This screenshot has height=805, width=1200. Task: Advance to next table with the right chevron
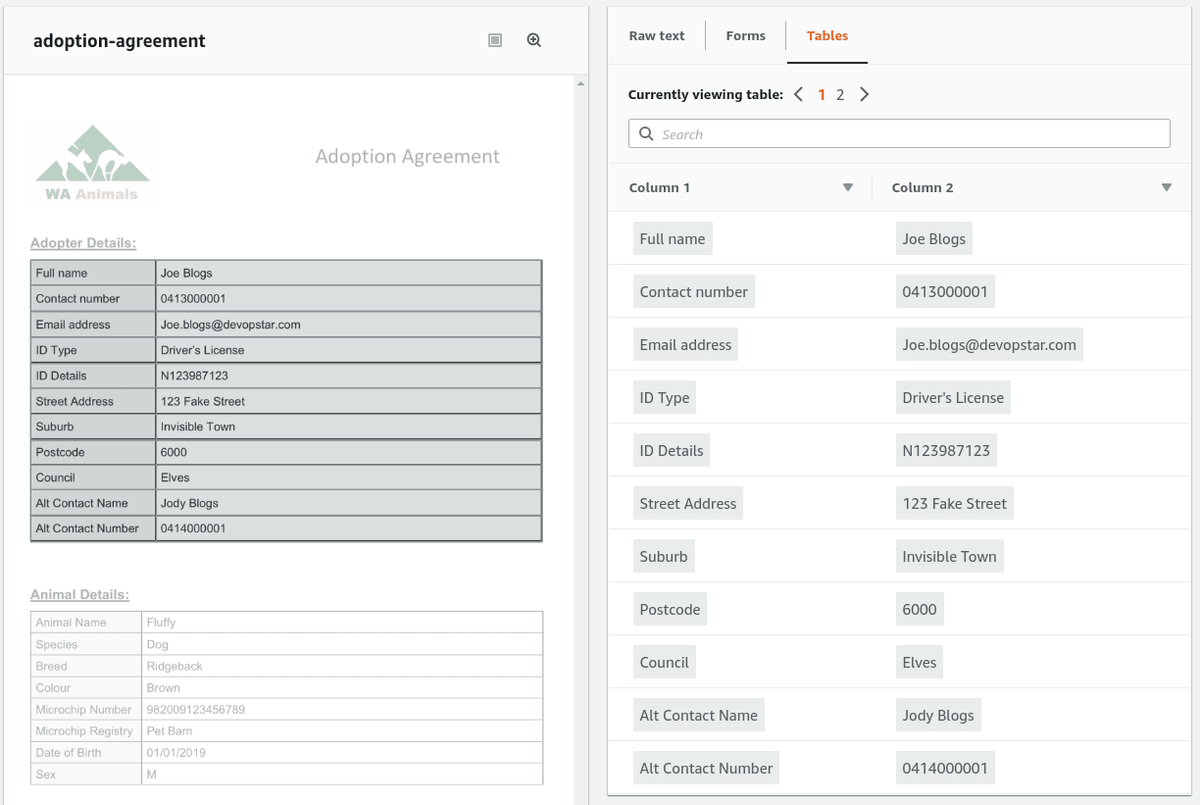tap(864, 93)
